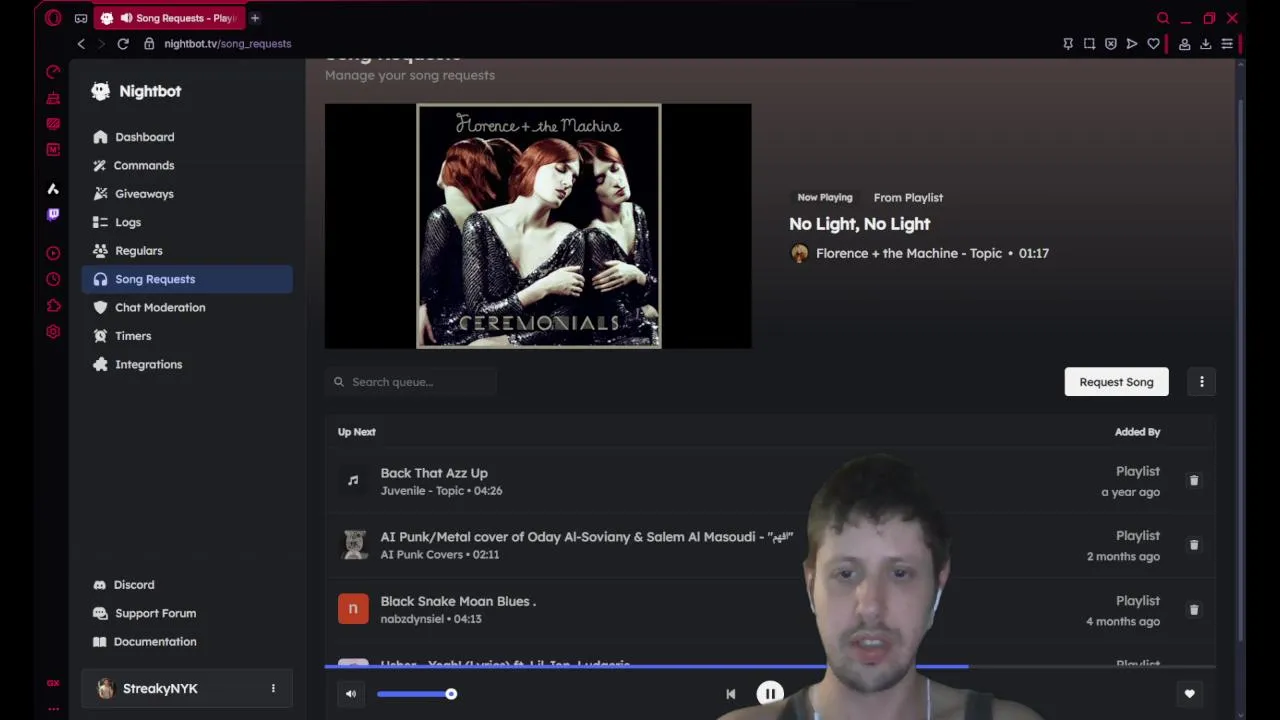This screenshot has width=1280, height=720.
Task: Click the Black Snake Moan Blues title
Action: pos(458,601)
